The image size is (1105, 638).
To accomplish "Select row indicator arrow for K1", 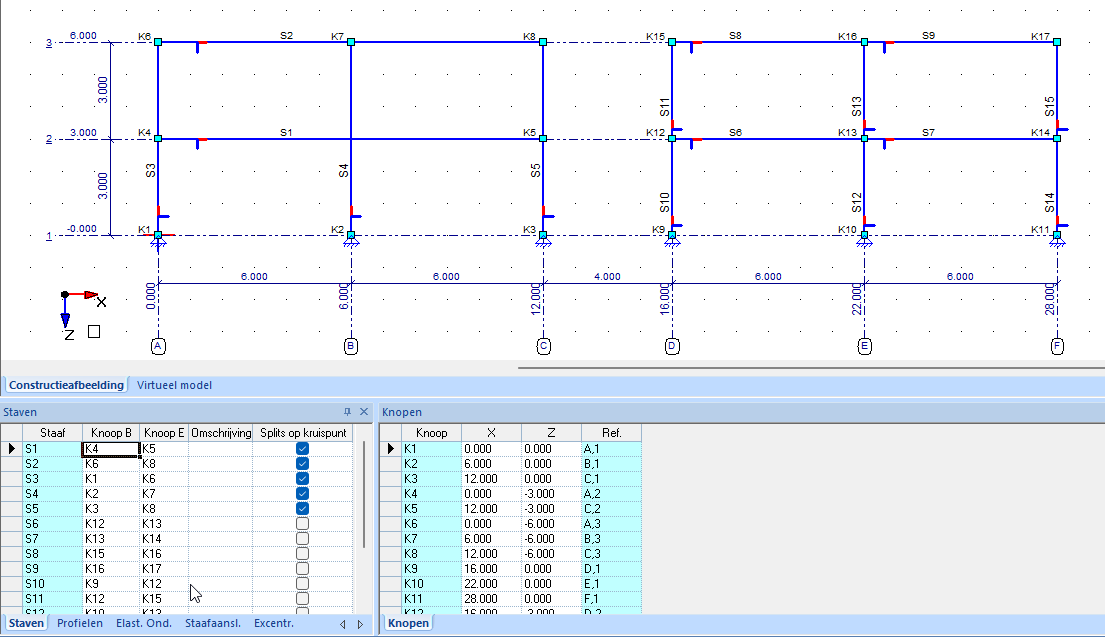I will [390, 448].
